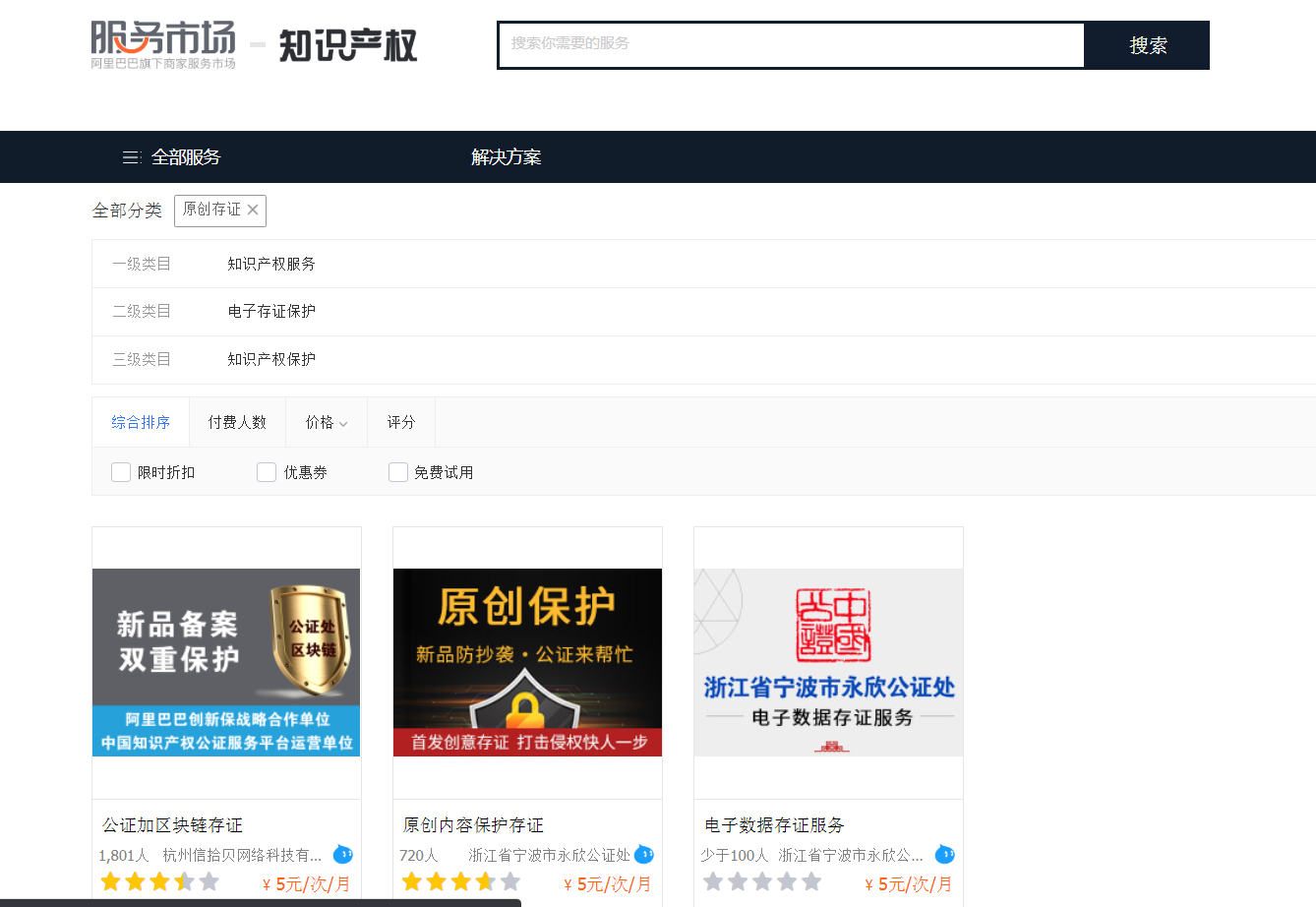This screenshot has height=907, width=1316.
Task: Sort by 付费人数
Action: point(237,422)
